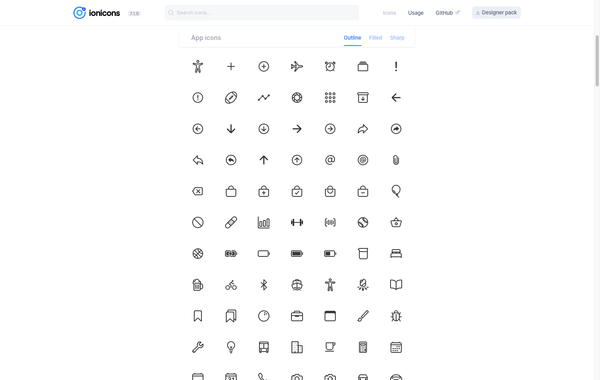600x380 pixels.
Task: Pick the plain add plus icon
Action: (x=231, y=66)
